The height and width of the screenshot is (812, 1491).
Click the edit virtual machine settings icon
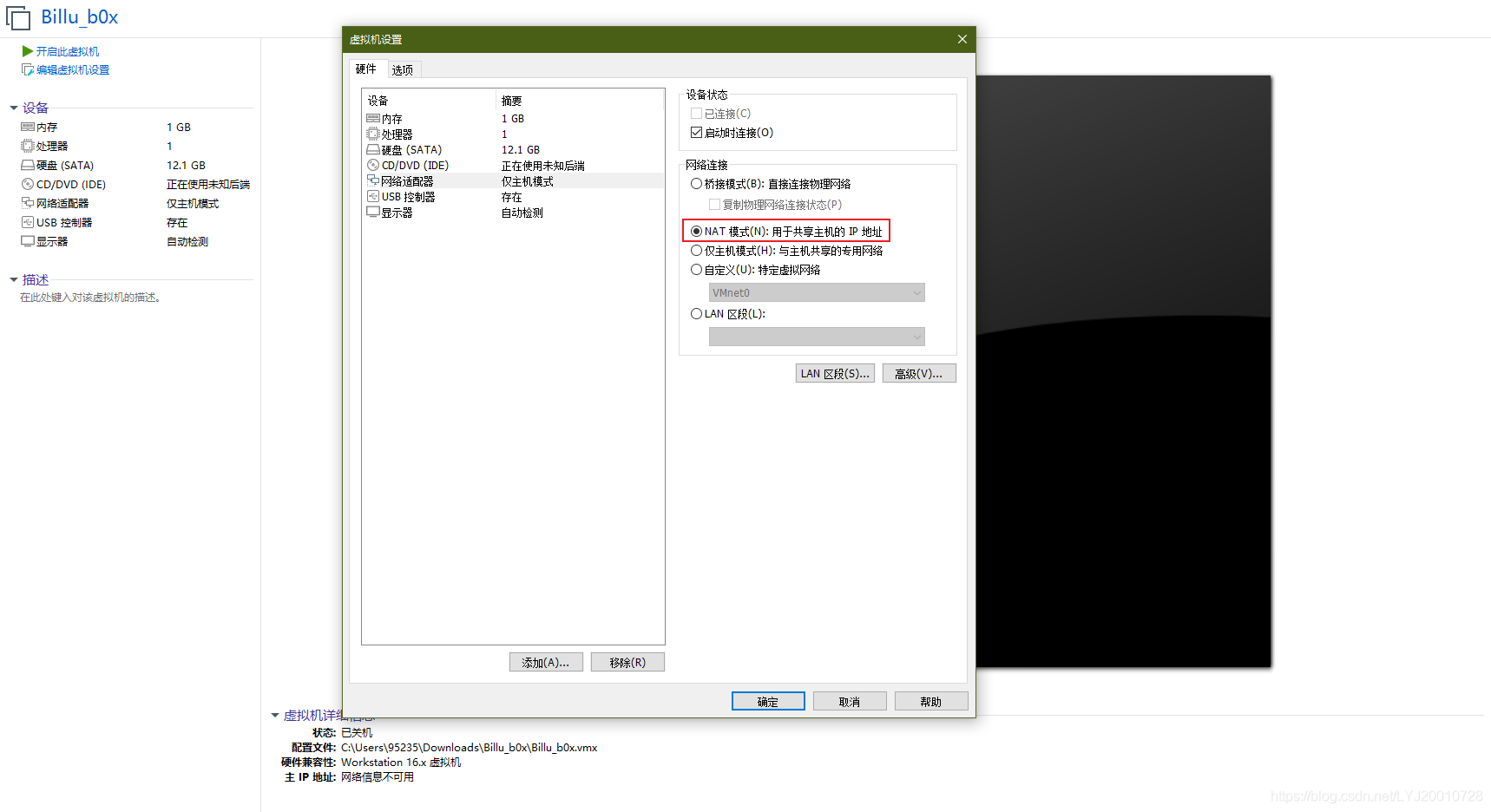point(28,70)
